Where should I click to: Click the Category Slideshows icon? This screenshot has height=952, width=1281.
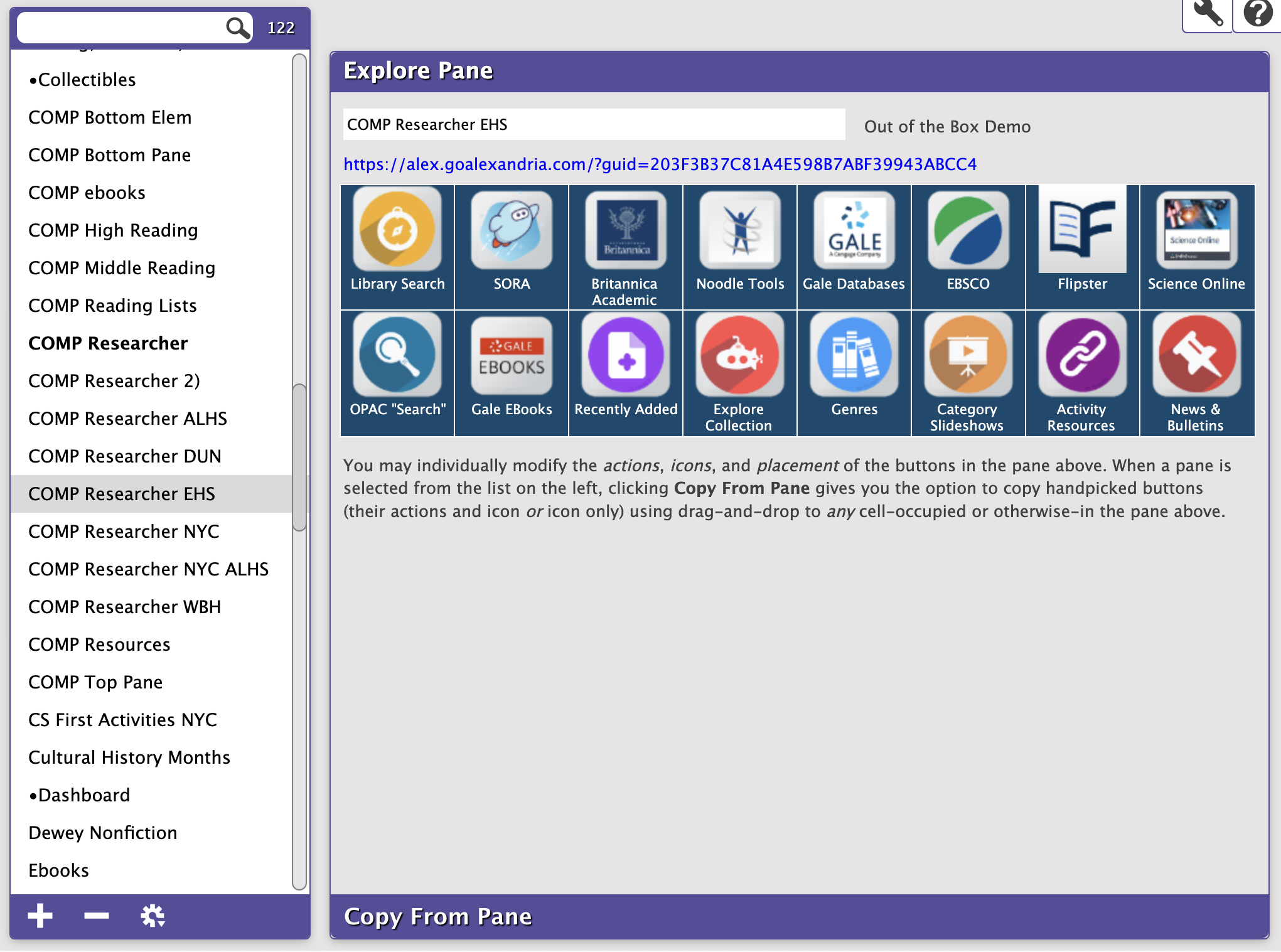tap(968, 355)
